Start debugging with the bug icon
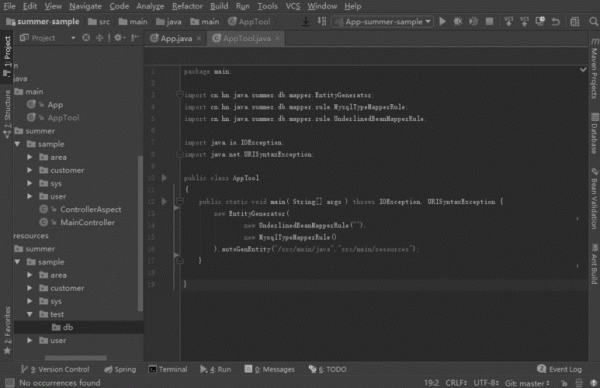The image size is (600, 388). (458, 22)
